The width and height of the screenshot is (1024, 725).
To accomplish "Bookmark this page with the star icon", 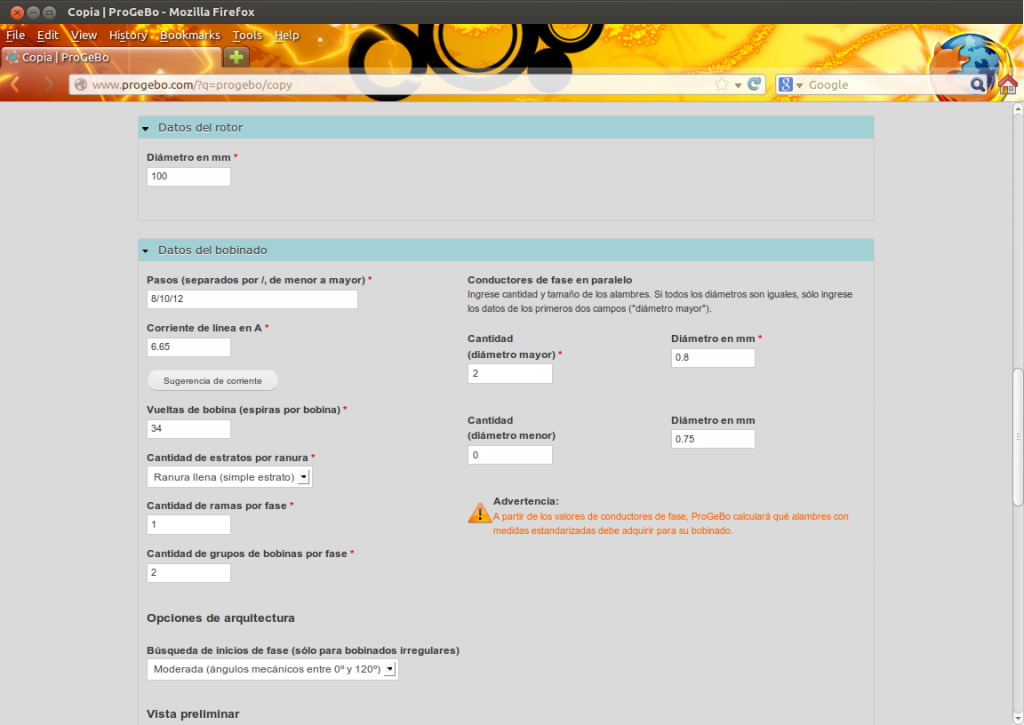I will pos(721,85).
